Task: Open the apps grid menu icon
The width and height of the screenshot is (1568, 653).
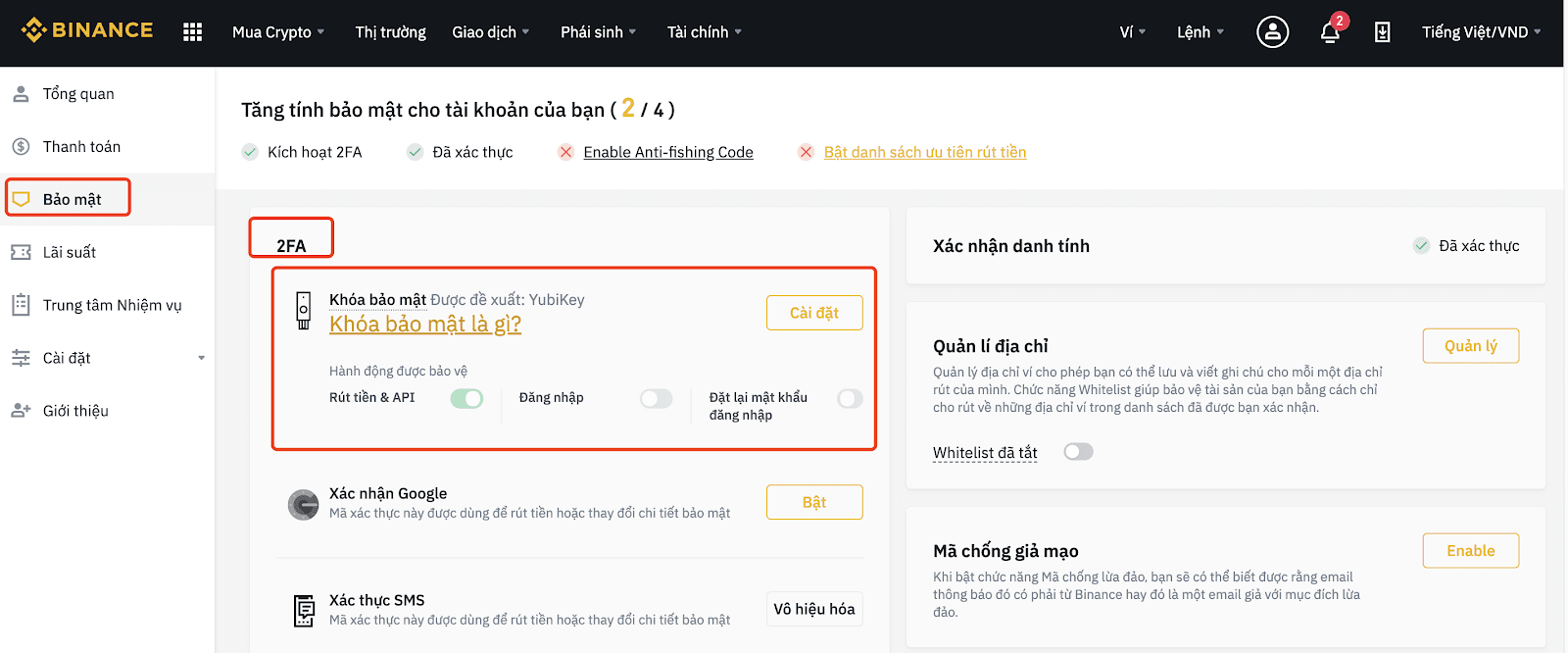Action: click(192, 32)
